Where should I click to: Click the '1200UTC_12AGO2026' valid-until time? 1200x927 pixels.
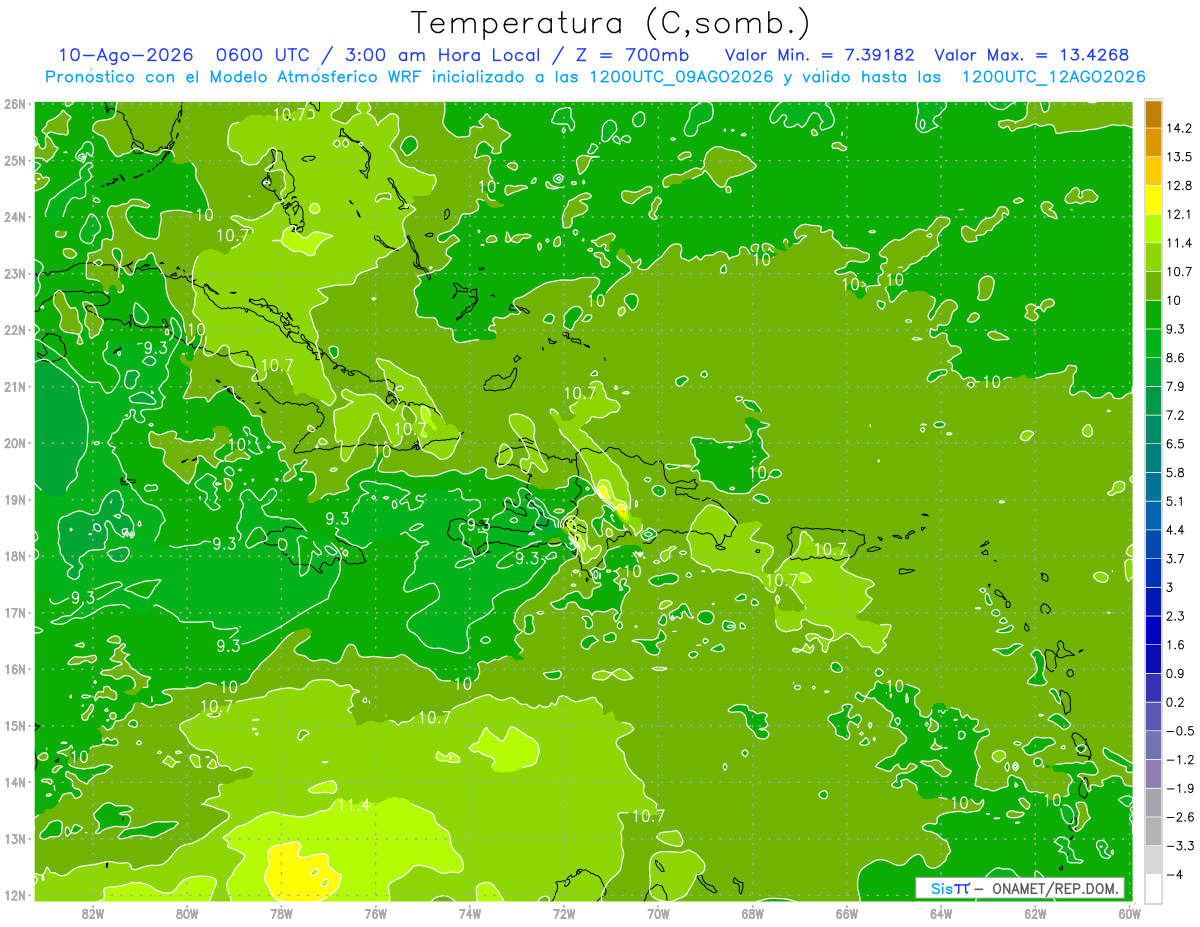pyautogui.click(x=1053, y=77)
